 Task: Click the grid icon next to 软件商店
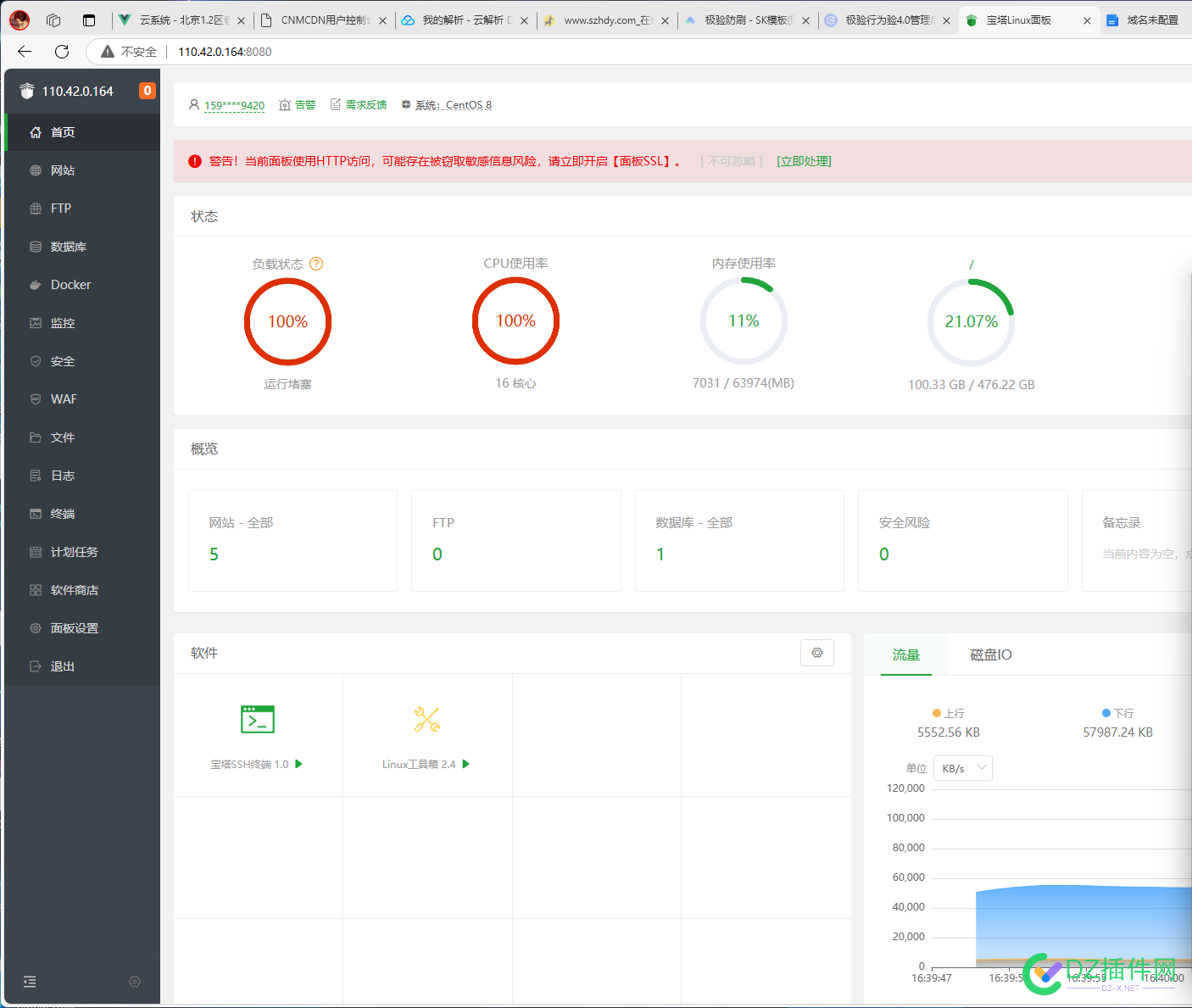pos(36,590)
